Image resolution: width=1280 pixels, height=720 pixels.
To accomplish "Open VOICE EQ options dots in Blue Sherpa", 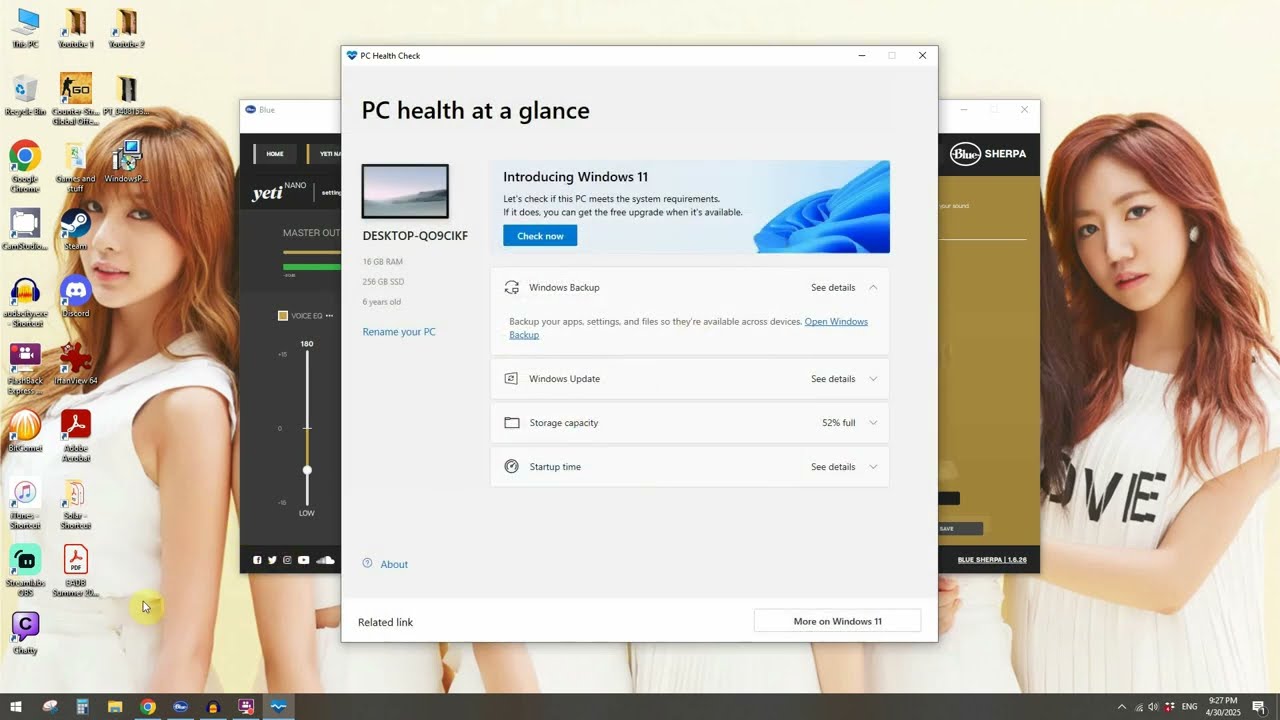I will (329, 316).
